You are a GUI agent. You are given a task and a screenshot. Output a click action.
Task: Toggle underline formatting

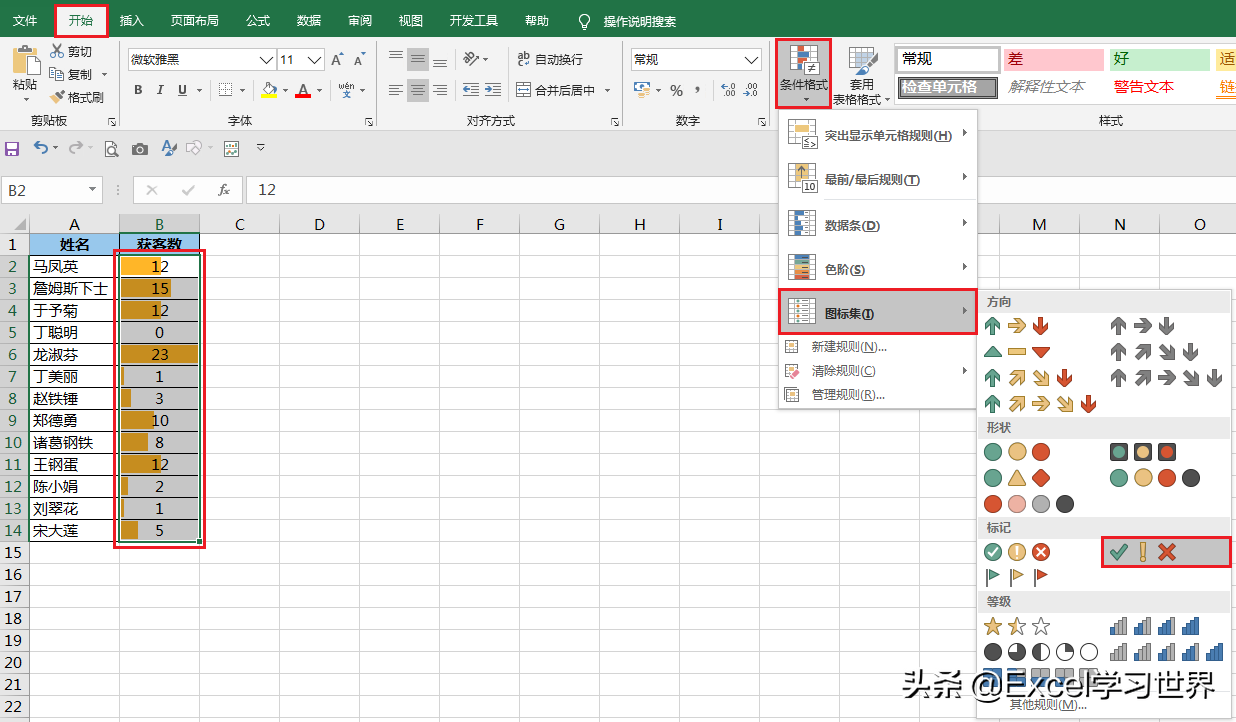(183, 90)
